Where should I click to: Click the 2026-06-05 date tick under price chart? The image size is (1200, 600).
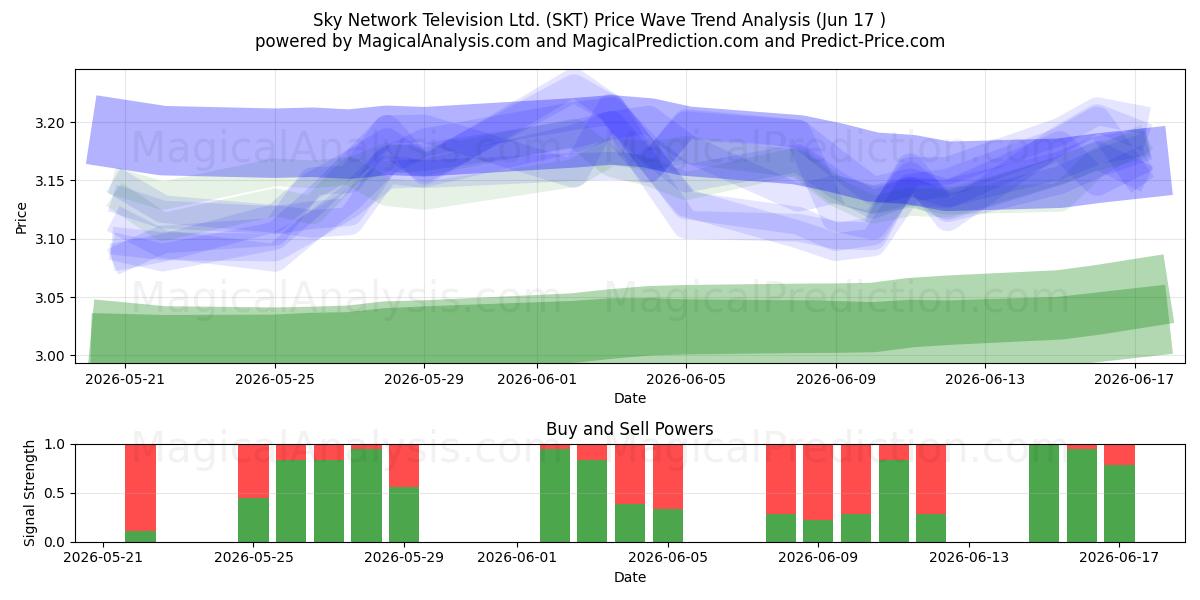pos(686,379)
